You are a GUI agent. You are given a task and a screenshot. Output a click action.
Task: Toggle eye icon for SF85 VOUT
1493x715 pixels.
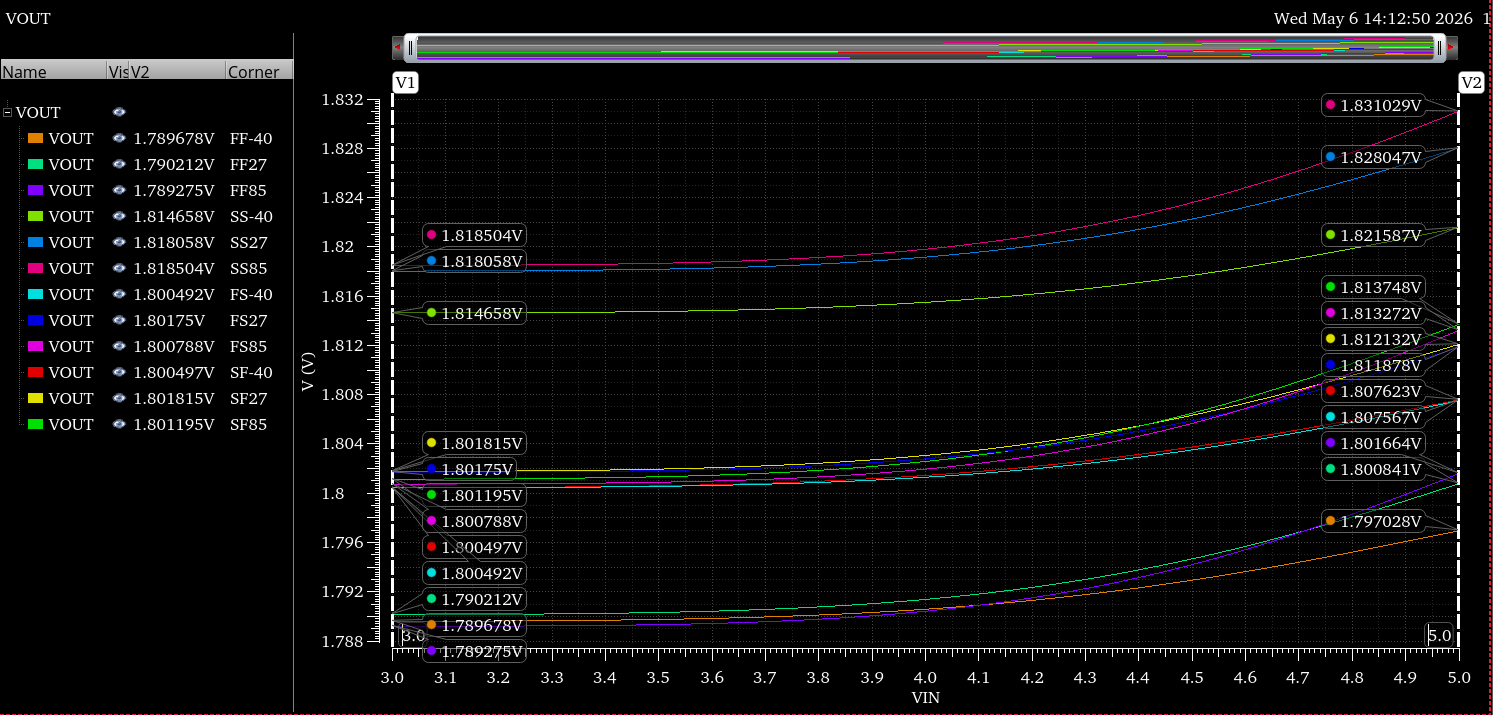[119, 424]
